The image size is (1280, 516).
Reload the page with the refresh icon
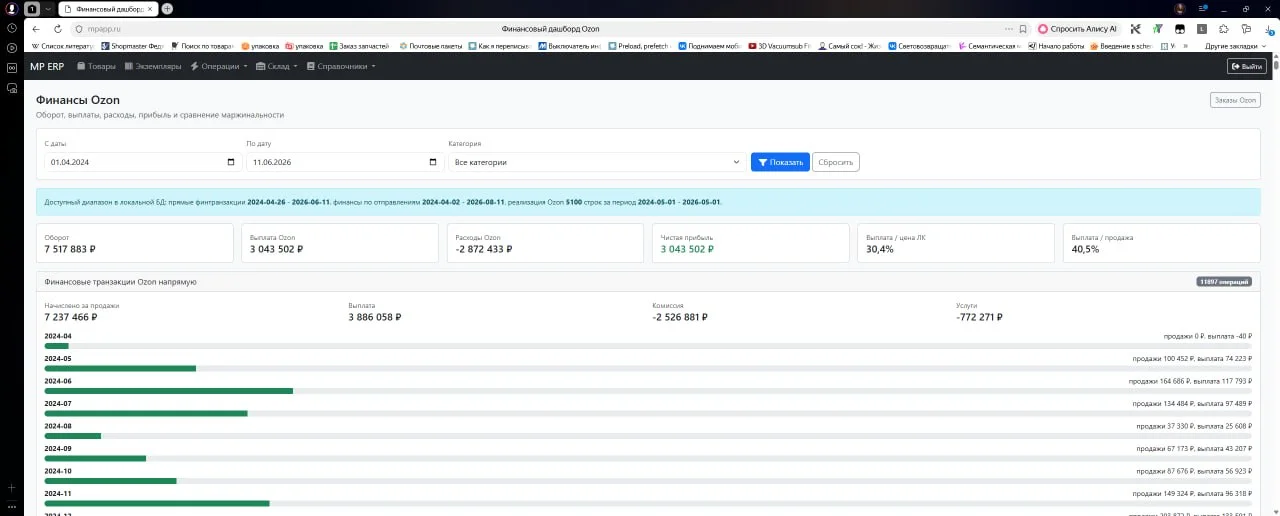pos(57,29)
